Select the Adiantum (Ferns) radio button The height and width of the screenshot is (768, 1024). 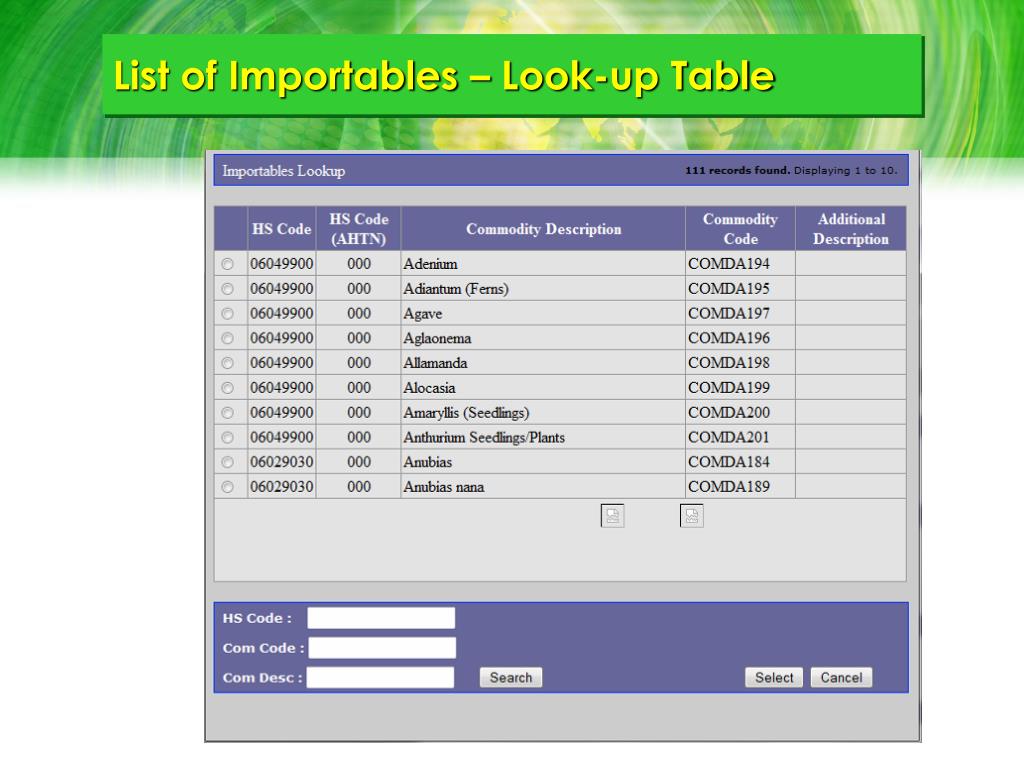[x=227, y=289]
